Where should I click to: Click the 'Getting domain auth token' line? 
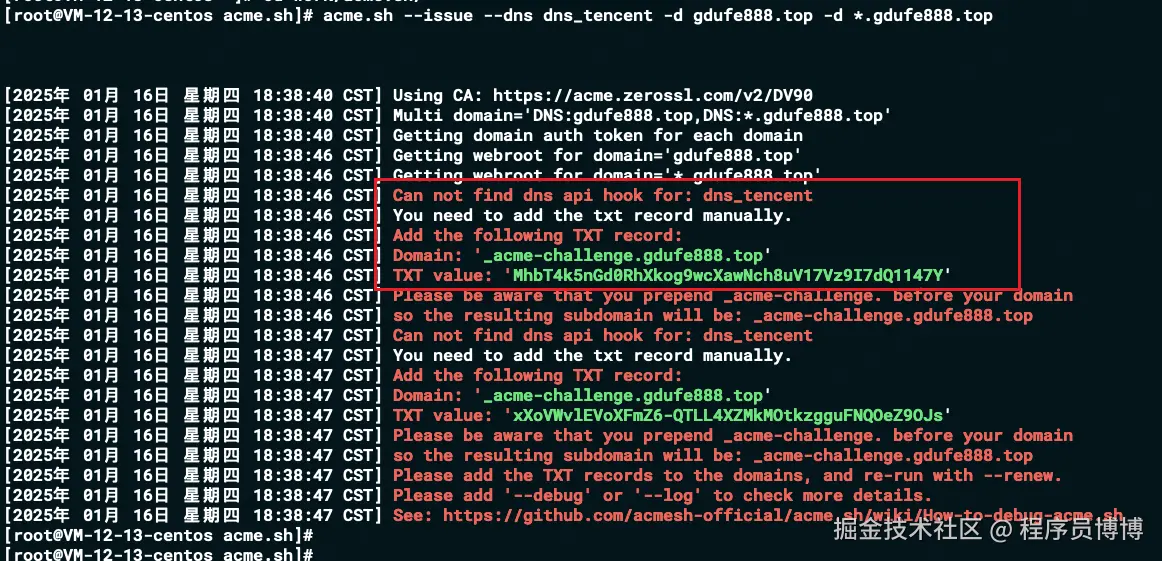pyautogui.click(x=597, y=136)
